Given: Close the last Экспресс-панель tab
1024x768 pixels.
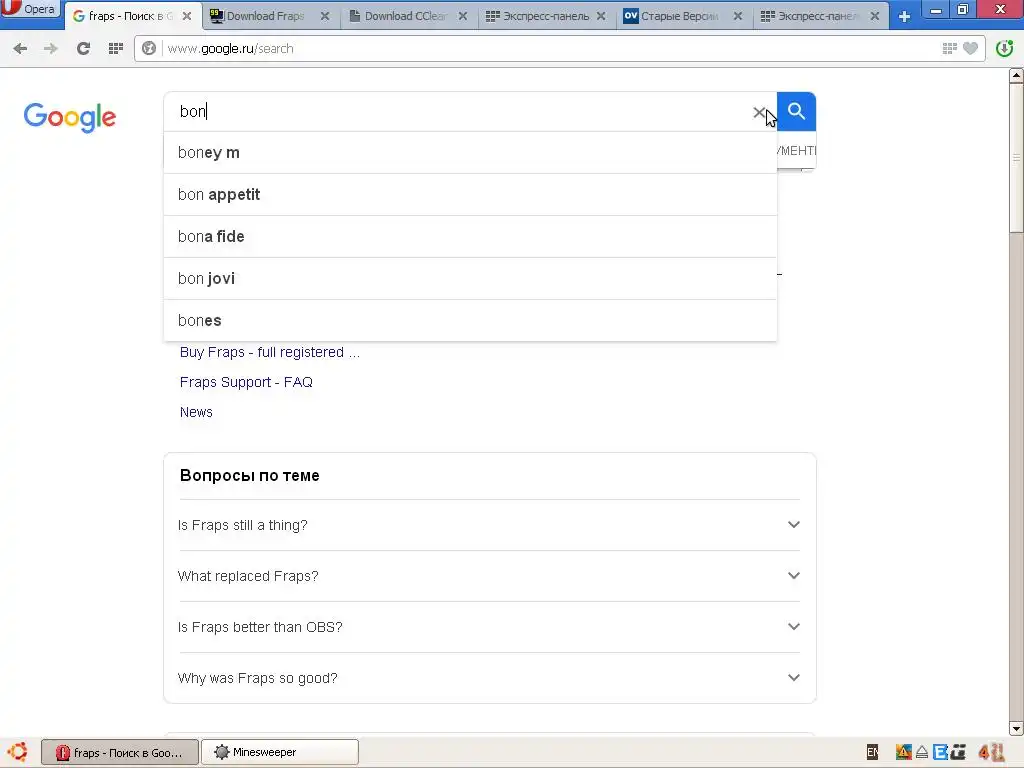Looking at the screenshot, I should 875,16.
